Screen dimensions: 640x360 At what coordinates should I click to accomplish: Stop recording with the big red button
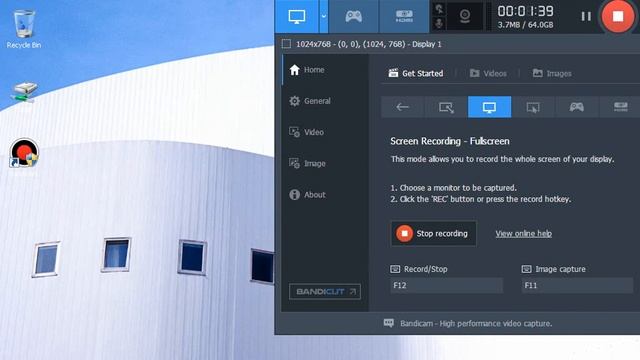(618, 16)
